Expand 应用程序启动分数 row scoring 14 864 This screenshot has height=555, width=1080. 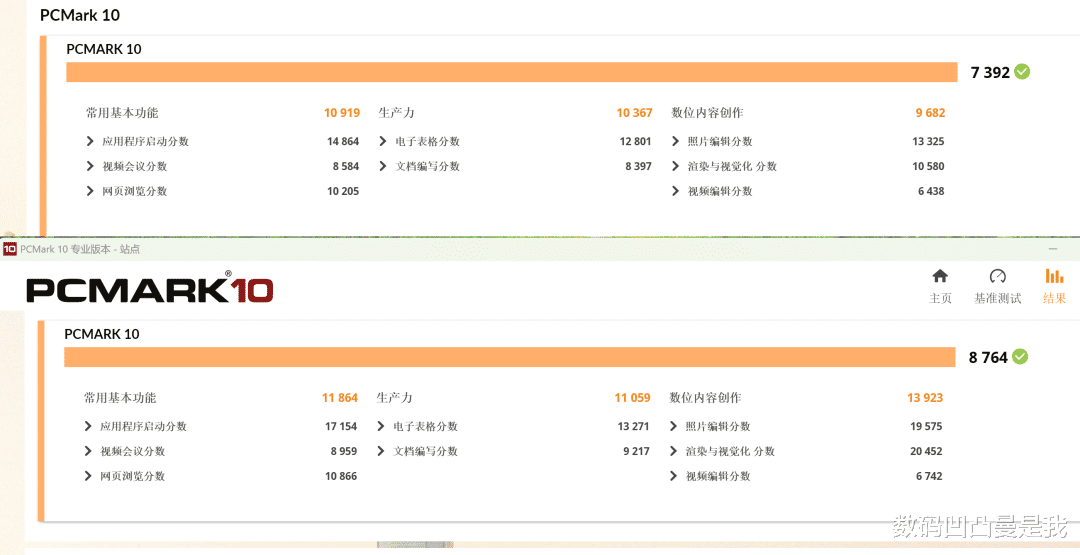coord(90,141)
